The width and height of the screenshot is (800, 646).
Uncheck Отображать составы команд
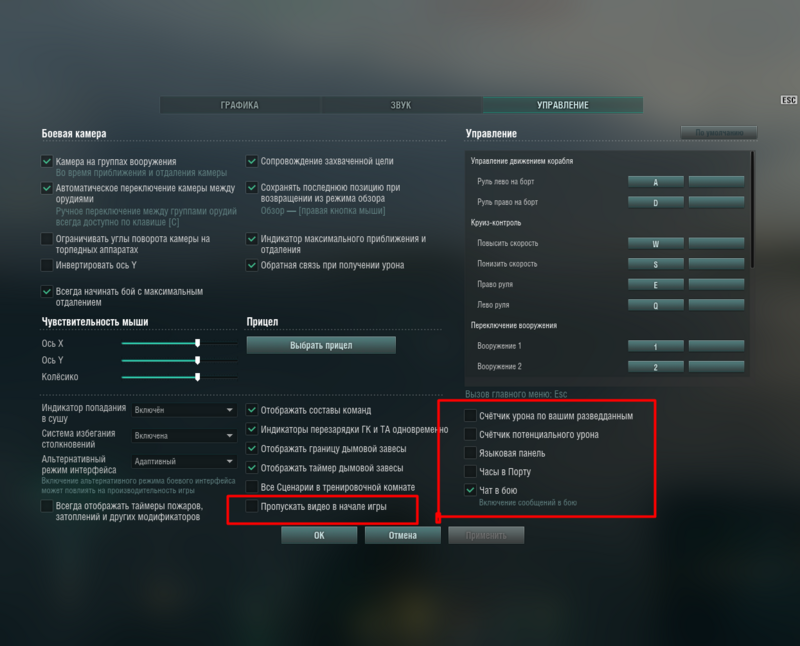(x=253, y=410)
